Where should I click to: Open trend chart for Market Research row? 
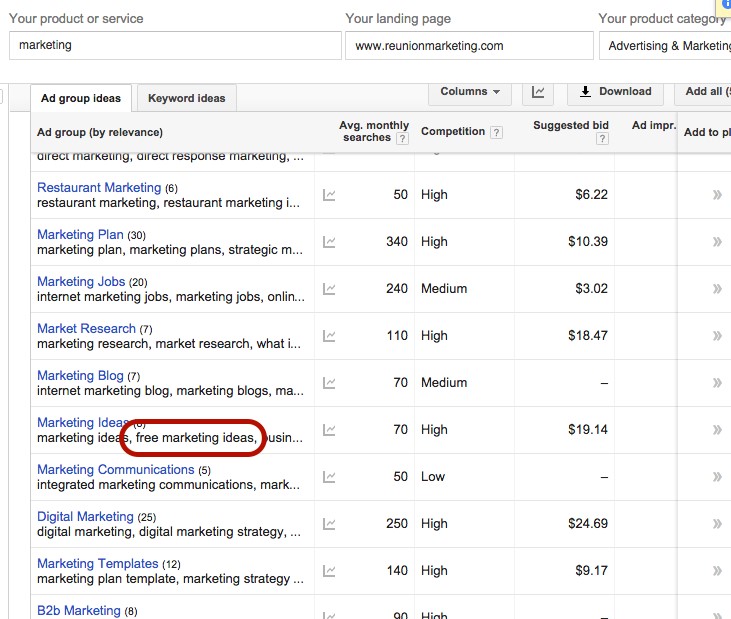click(x=329, y=336)
